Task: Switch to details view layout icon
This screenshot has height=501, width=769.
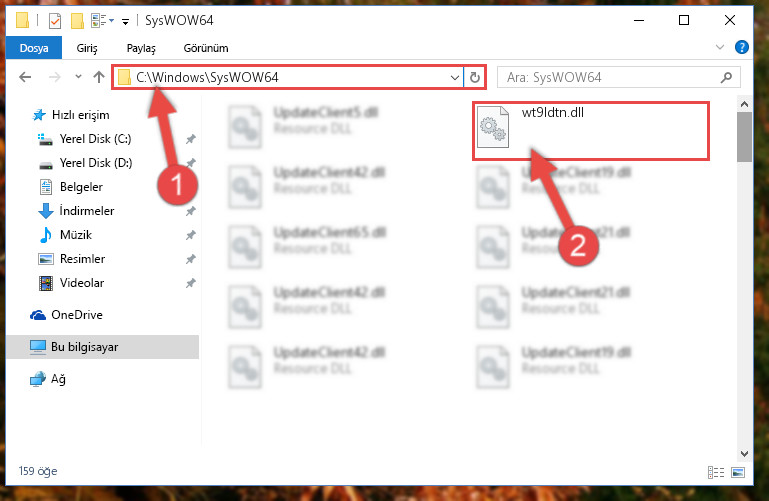Action: pyautogui.click(x=716, y=472)
